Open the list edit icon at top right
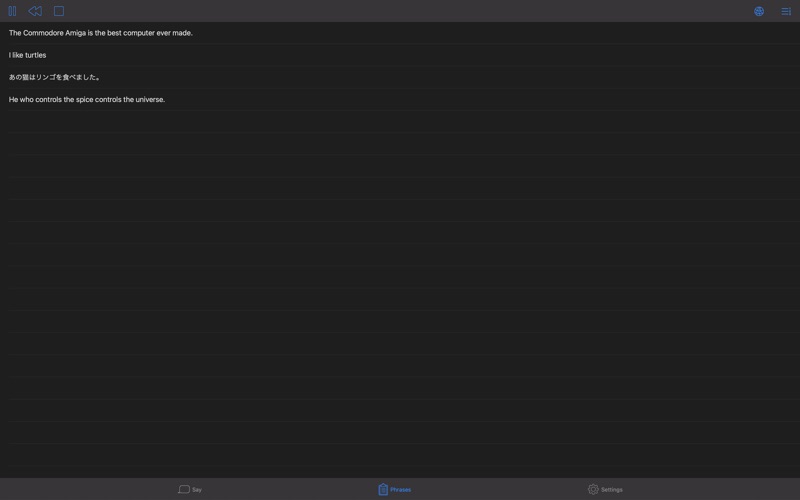The height and width of the screenshot is (500, 800). click(786, 11)
